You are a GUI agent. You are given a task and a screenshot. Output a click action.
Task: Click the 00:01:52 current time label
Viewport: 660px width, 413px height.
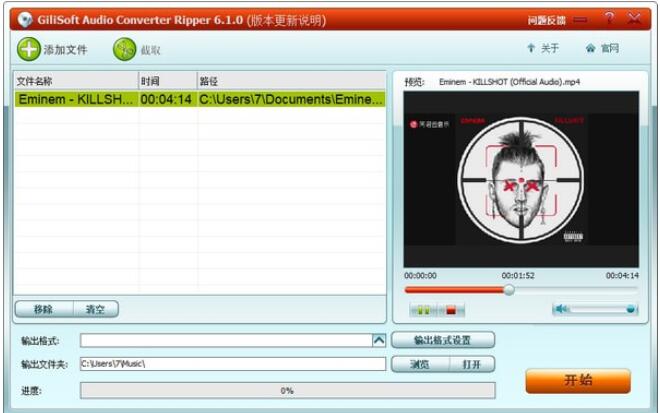[518, 276]
